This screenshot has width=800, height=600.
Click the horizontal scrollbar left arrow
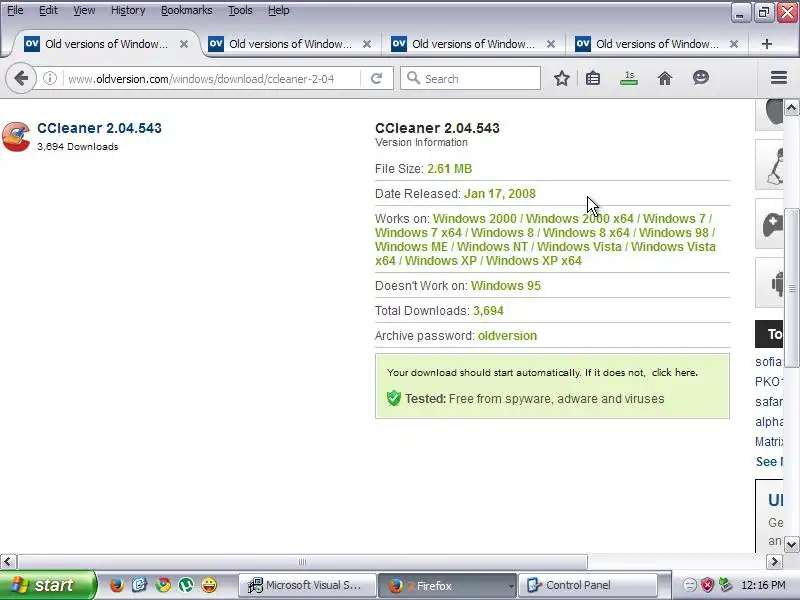tap(8, 562)
